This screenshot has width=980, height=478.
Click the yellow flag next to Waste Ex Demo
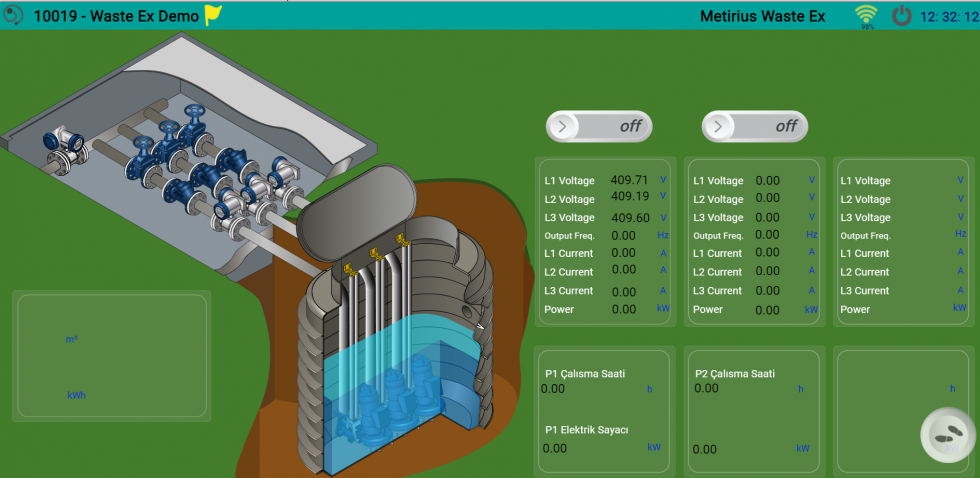(213, 15)
